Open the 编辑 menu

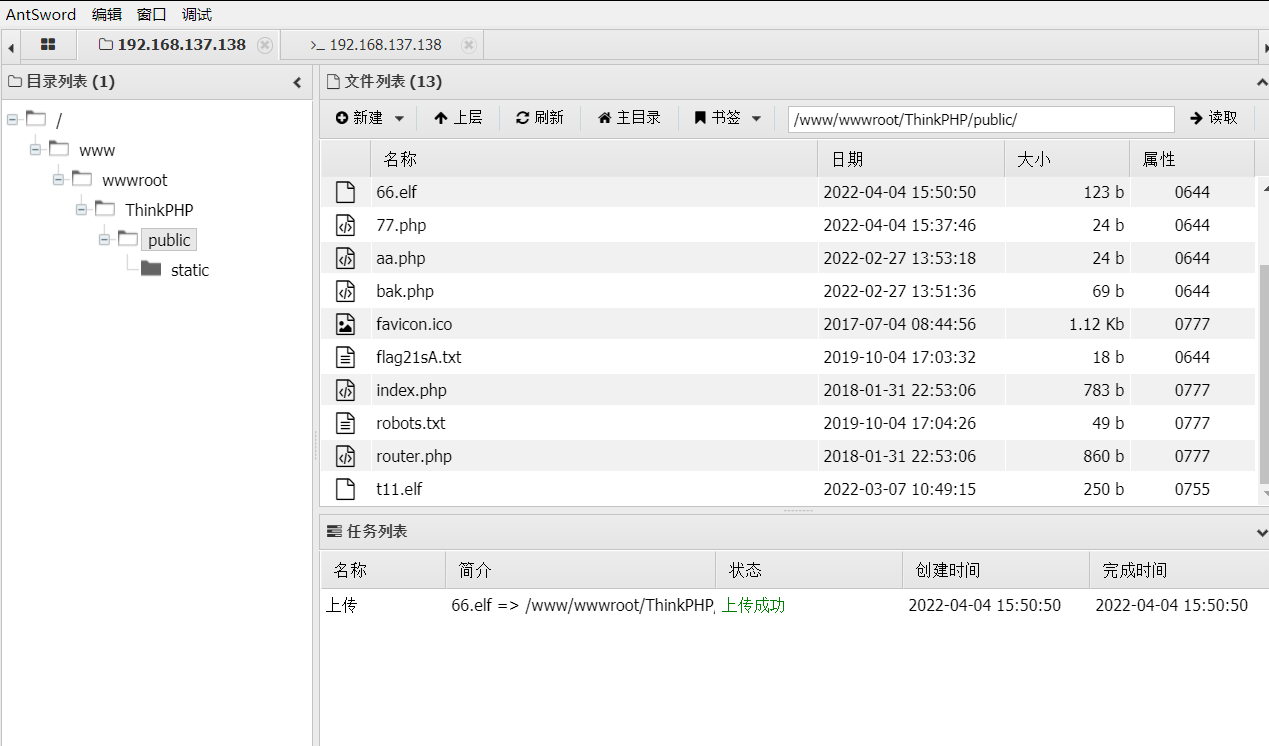[x=106, y=14]
